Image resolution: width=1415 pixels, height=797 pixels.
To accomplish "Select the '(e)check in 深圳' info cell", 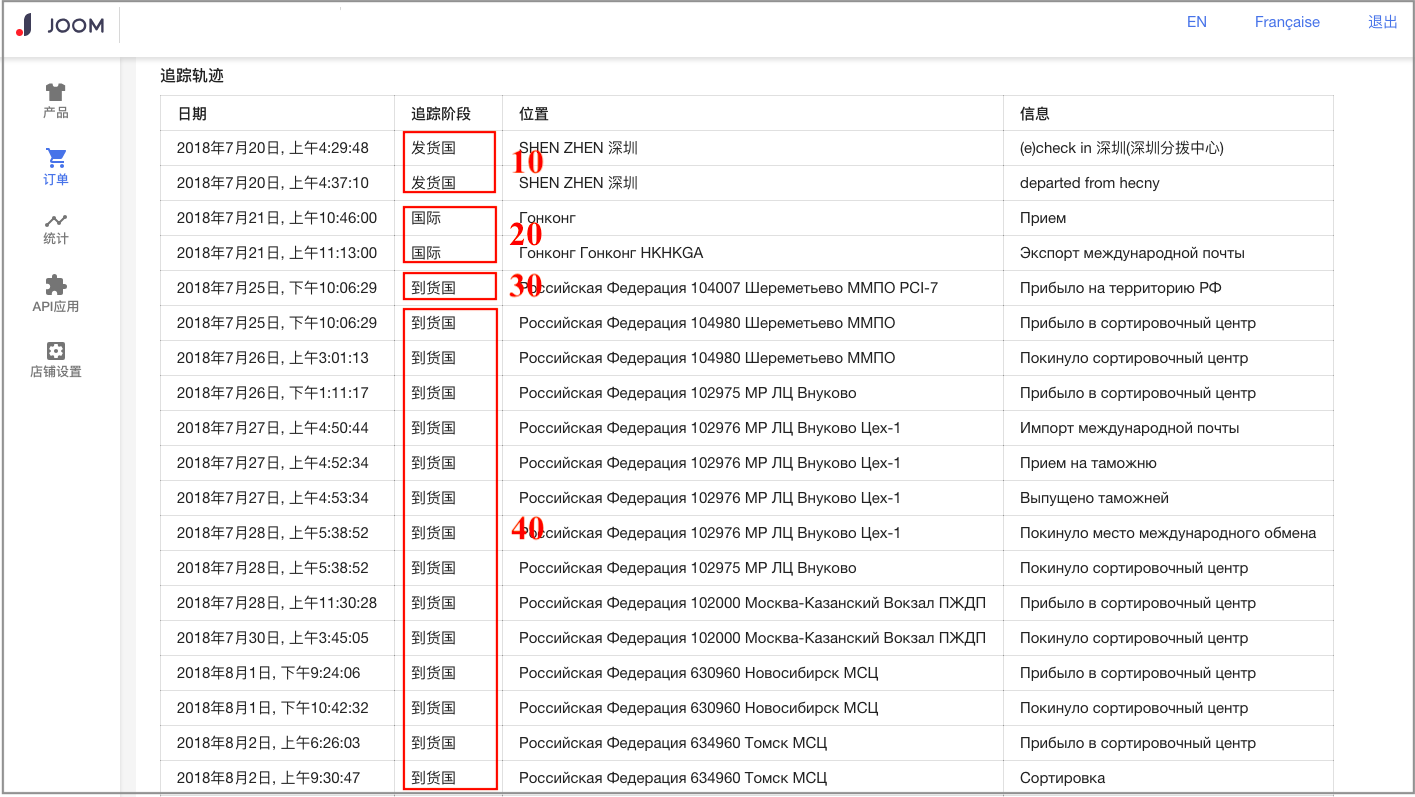I will [1121, 148].
